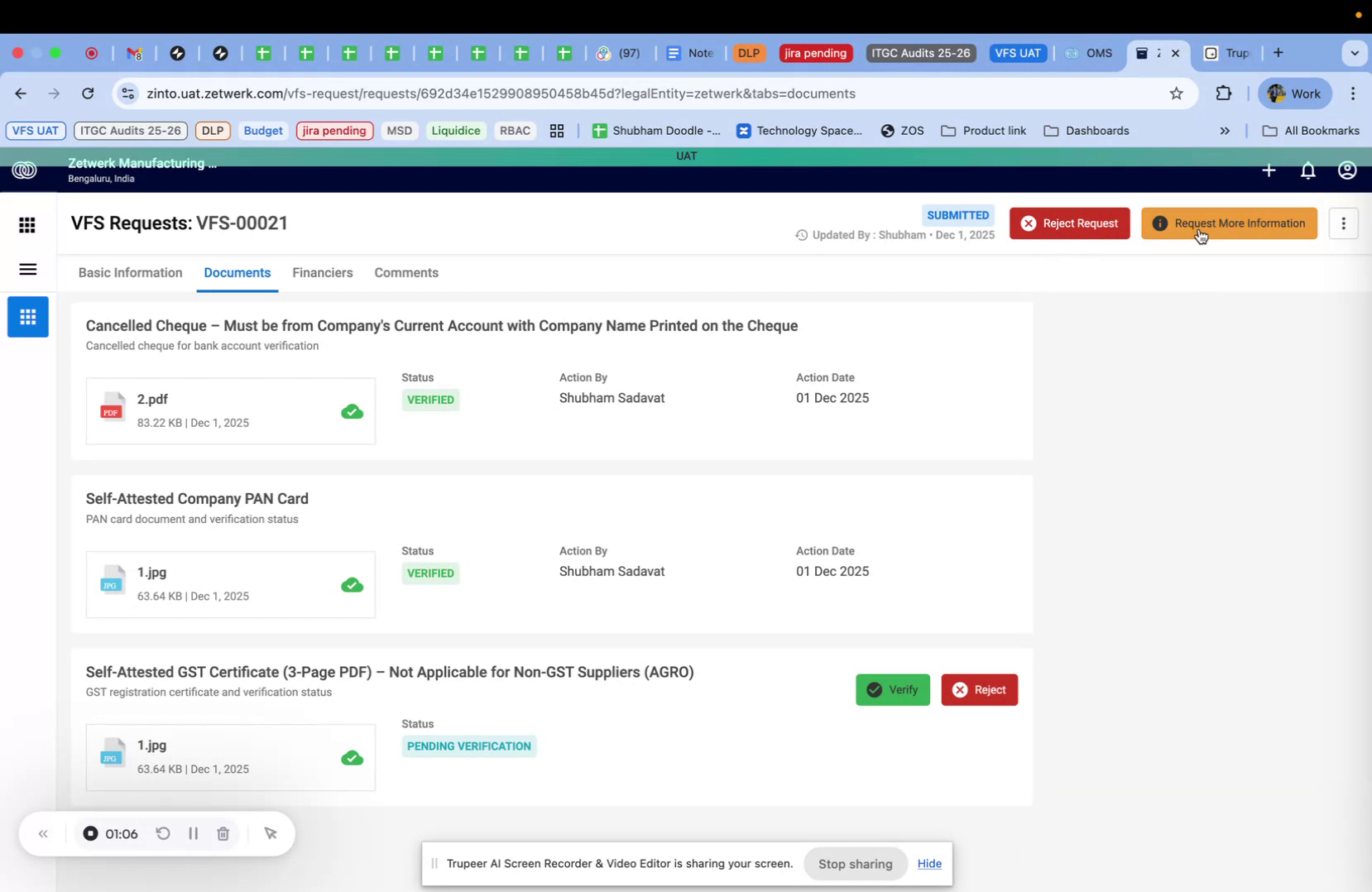Screen dimensions: 1372x892
Task: Select the cursor highlight icon in recorder toolbar
Action: (x=271, y=833)
